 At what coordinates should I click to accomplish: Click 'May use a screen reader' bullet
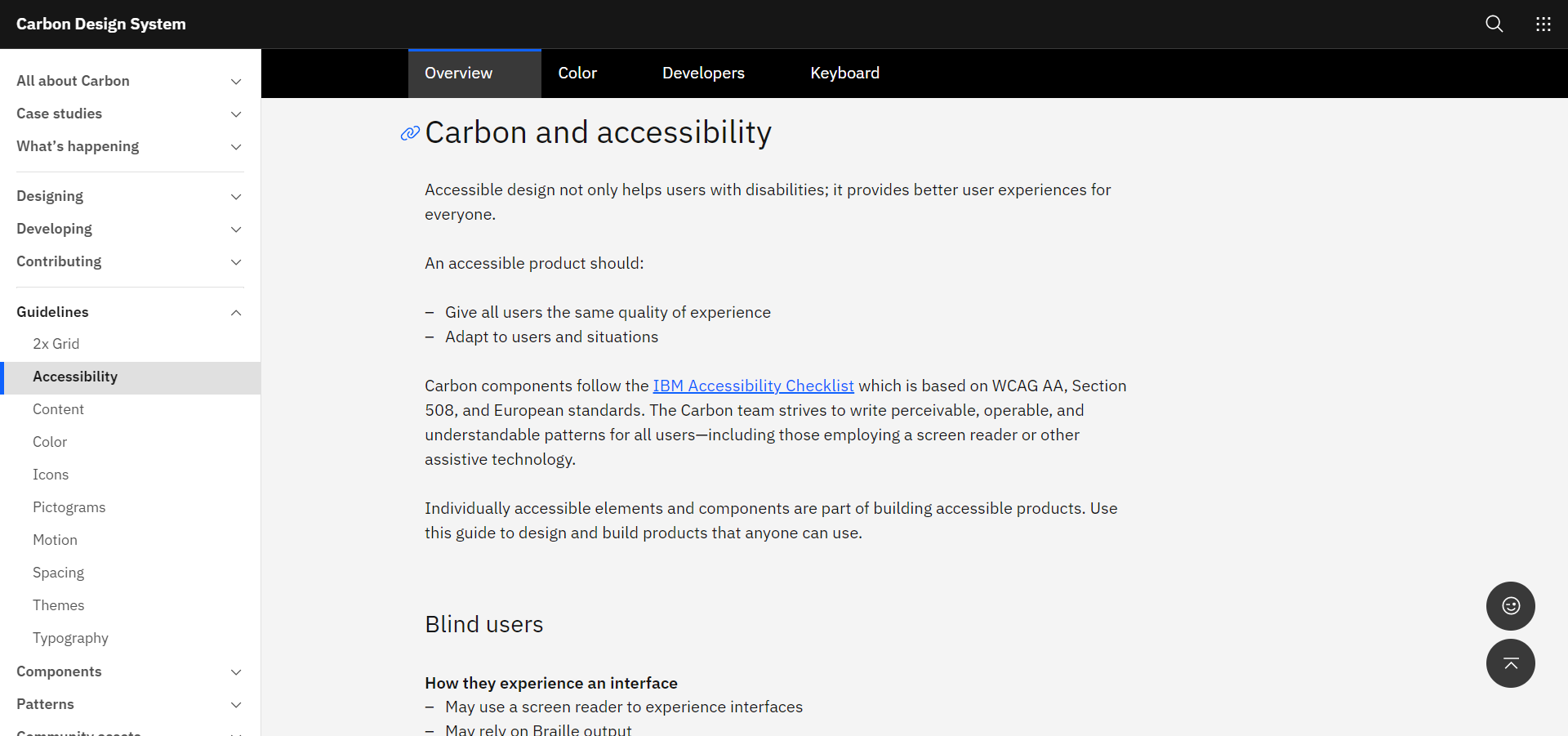624,707
